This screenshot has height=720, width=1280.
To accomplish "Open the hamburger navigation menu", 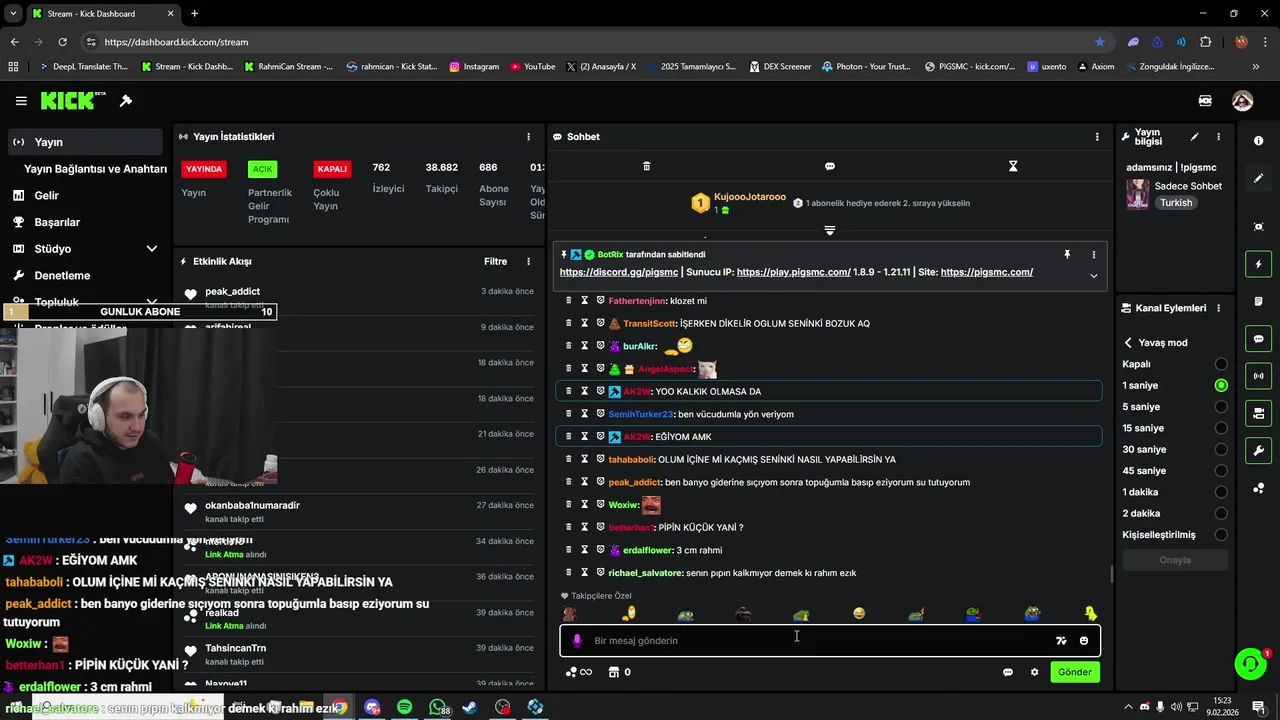I will point(21,101).
